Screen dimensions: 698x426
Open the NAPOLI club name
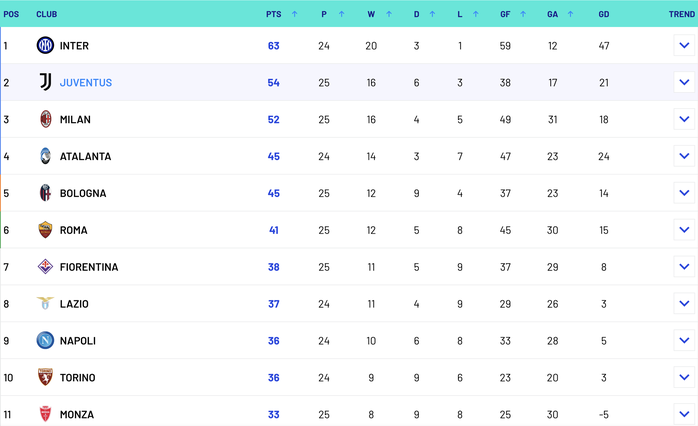[78, 341]
